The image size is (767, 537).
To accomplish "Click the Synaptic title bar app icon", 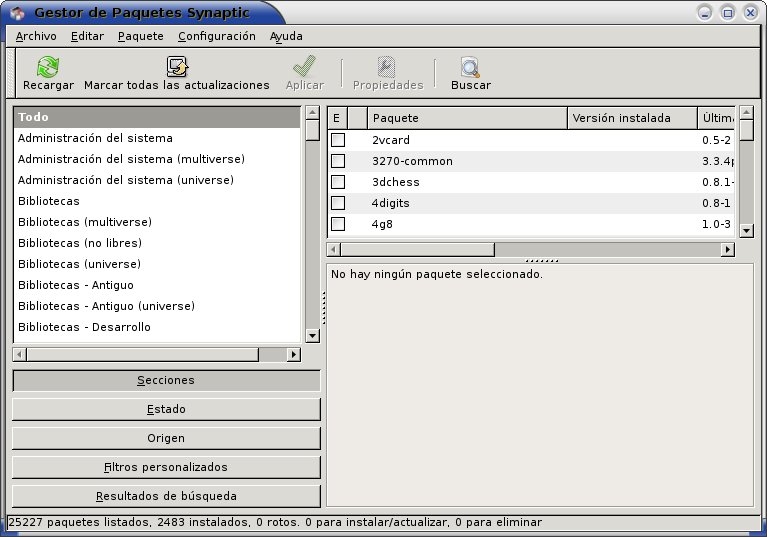I will click(x=17, y=13).
